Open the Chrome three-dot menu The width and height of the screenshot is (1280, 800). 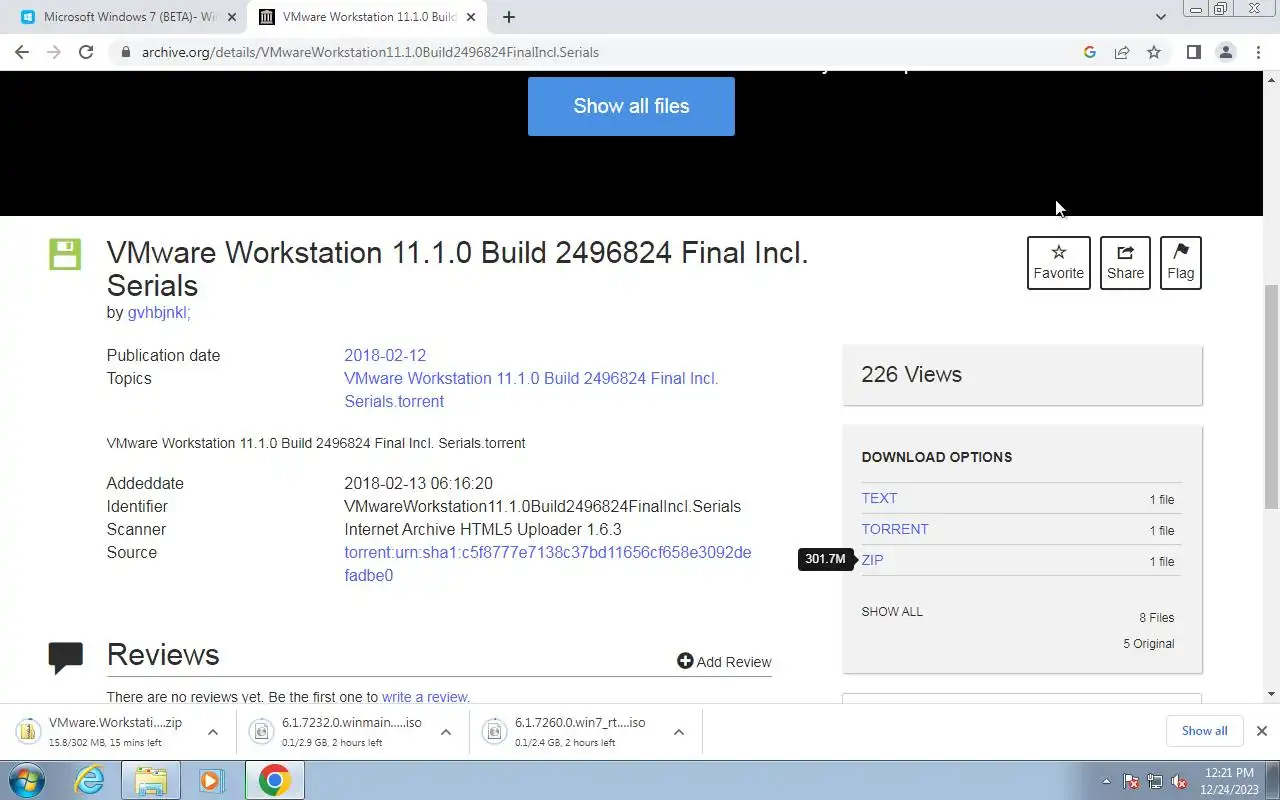click(1258, 52)
